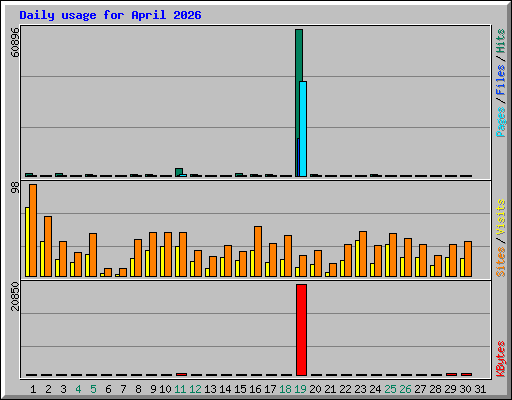Click the blue 'Files' legend label
The image size is (512, 400).
(x=500, y=79)
